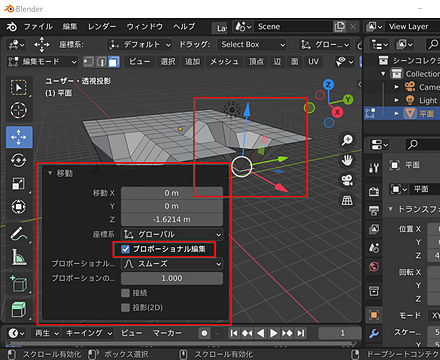This screenshot has height=360, width=440.
Task: Enable the 接続 checkbox
Action: pyautogui.click(x=125, y=293)
